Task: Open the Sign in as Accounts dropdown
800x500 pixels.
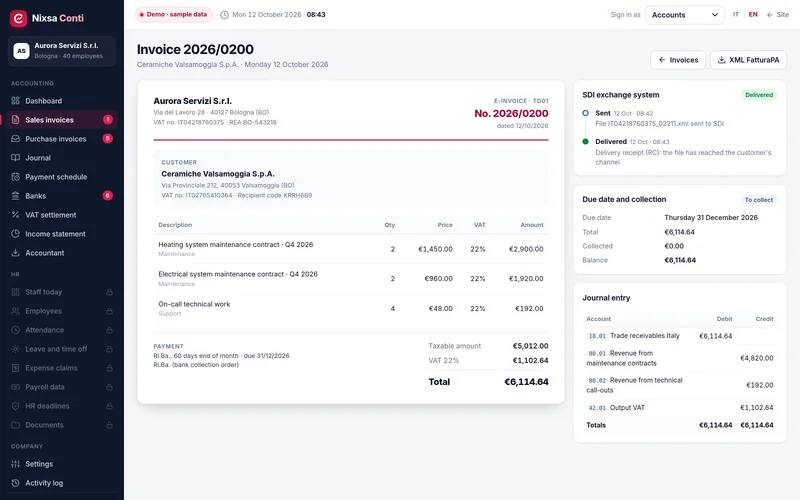Action: pos(685,15)
